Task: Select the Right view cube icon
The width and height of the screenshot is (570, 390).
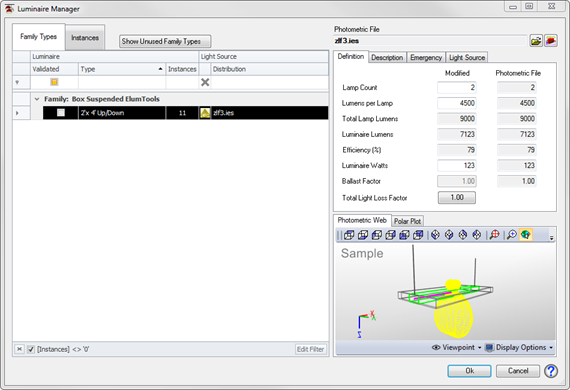Action: tap(390, 235)
